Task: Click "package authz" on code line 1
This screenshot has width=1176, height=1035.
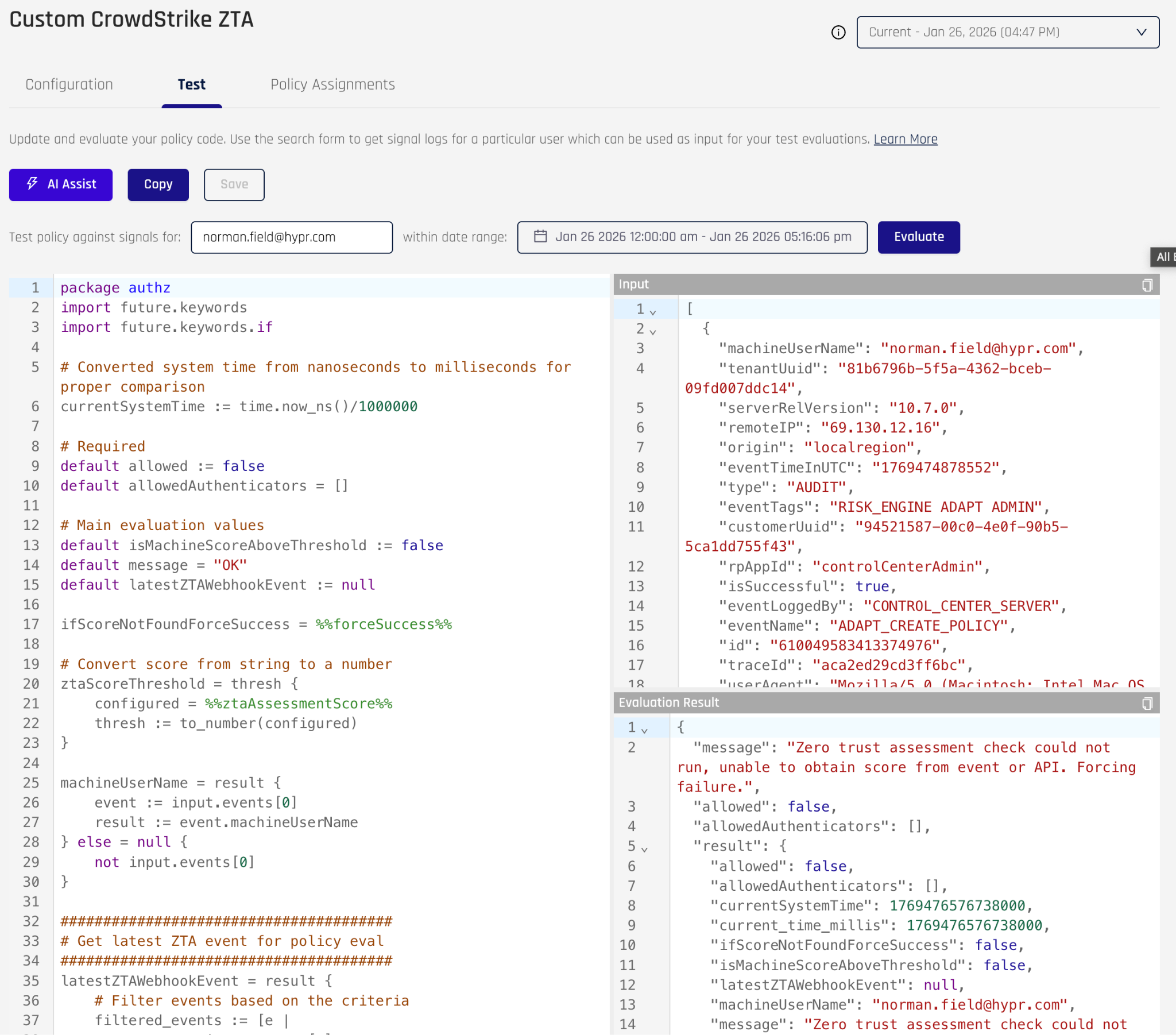Action: [115, 288]
